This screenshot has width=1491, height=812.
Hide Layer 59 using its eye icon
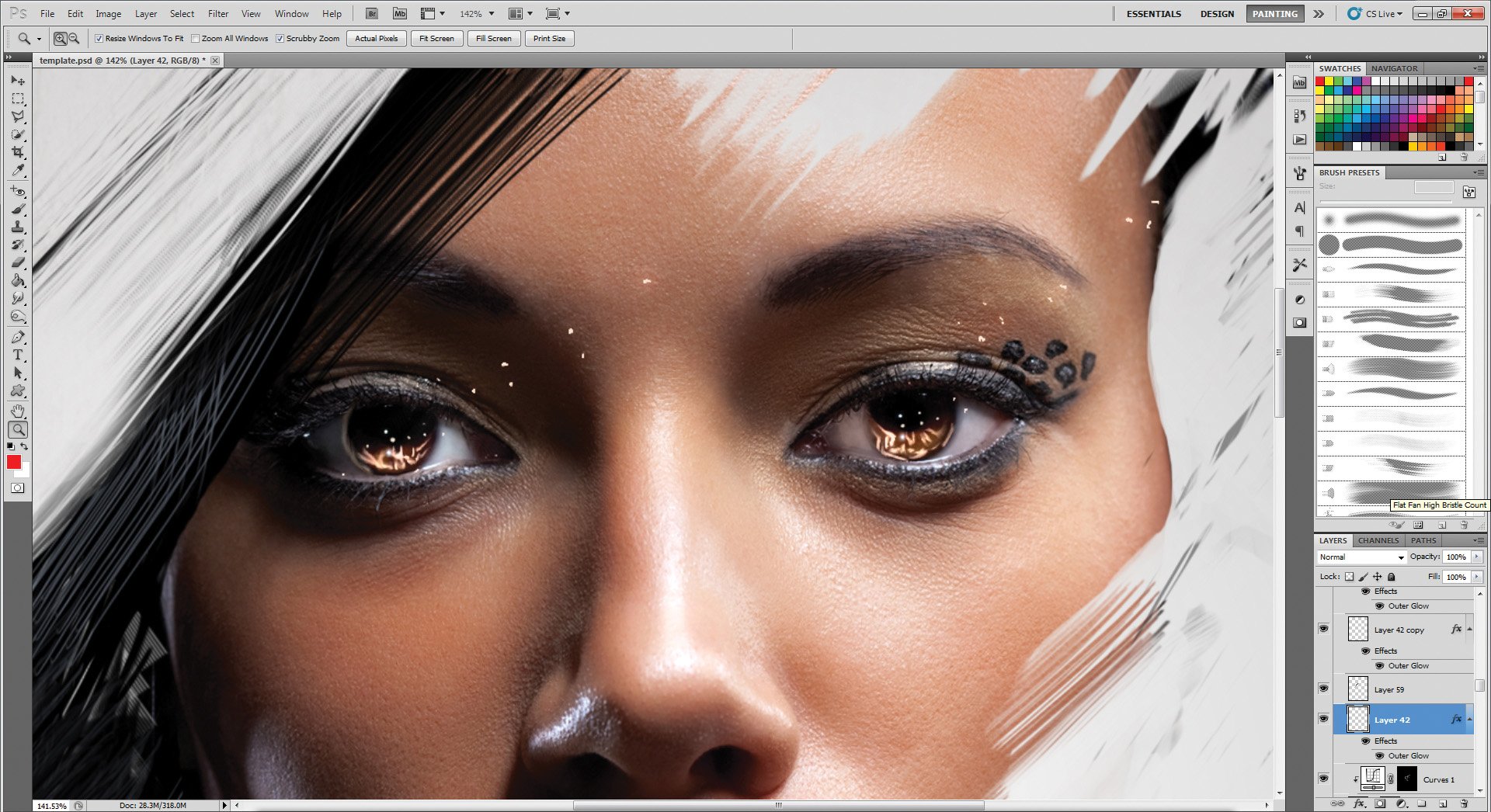click(1323, 689)
